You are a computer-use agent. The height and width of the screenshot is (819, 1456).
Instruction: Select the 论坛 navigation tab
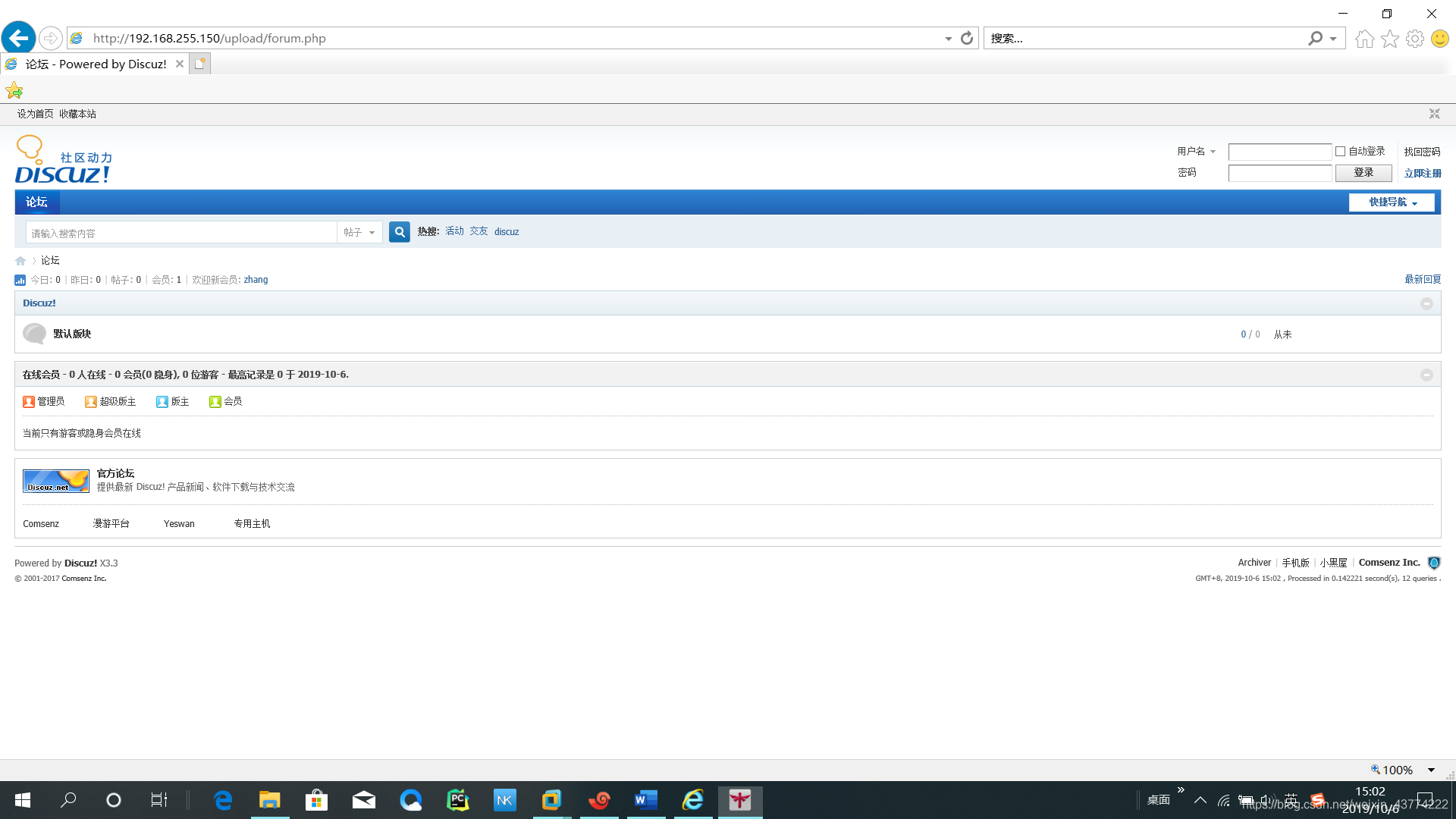36,202
